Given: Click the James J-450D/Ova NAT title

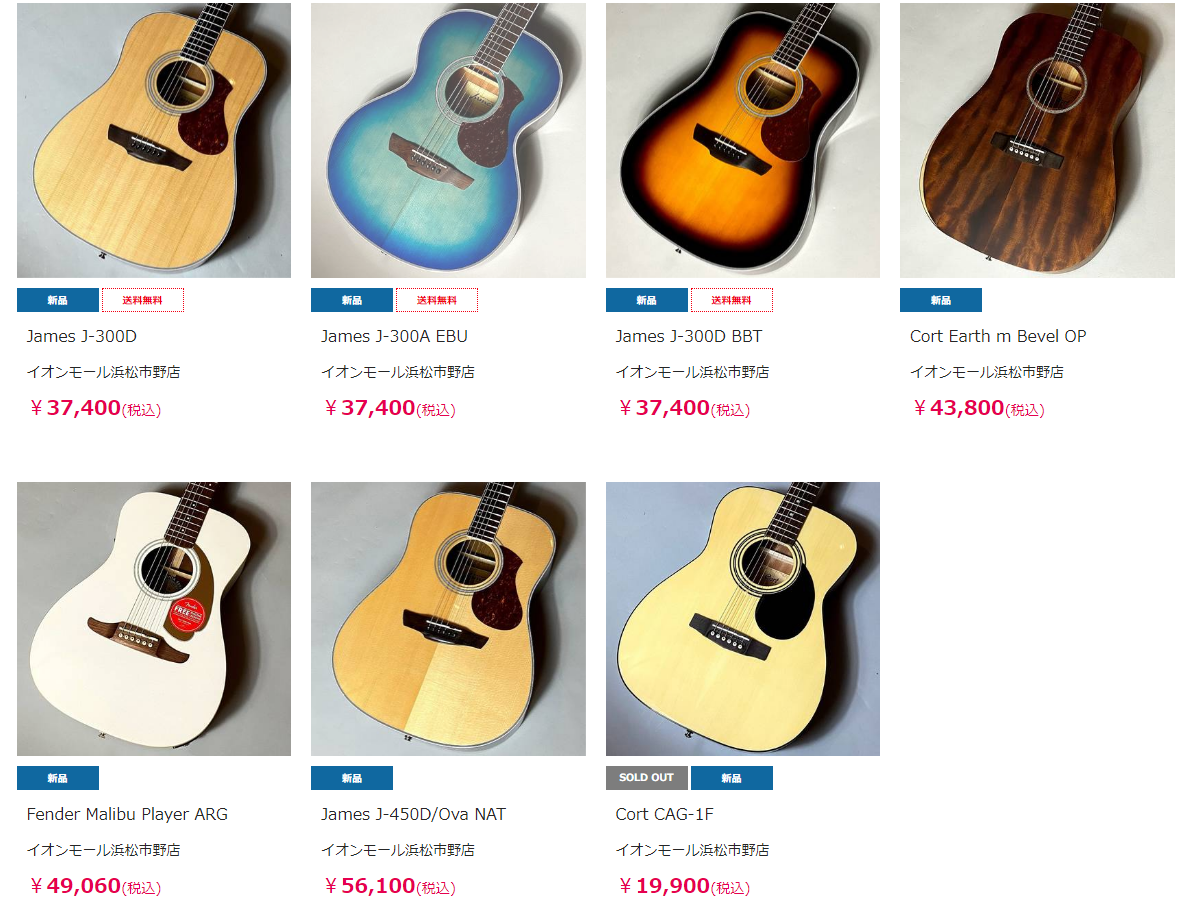Looking at the screenshot, I should pyautogui.click(x=414, y=815).
